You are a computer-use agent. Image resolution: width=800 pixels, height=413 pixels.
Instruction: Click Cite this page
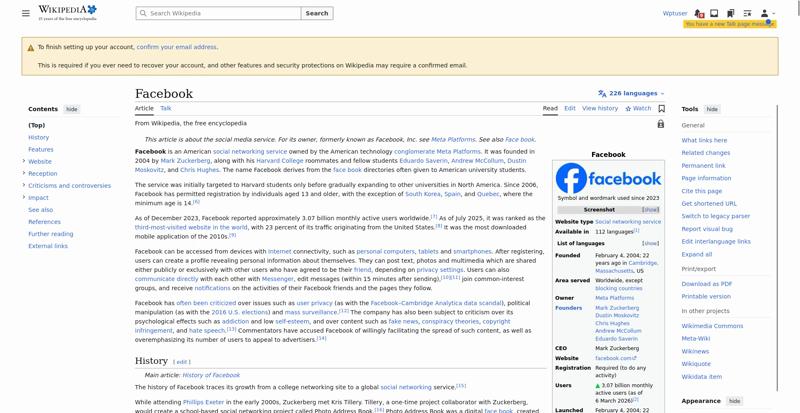tap(702, 191)
